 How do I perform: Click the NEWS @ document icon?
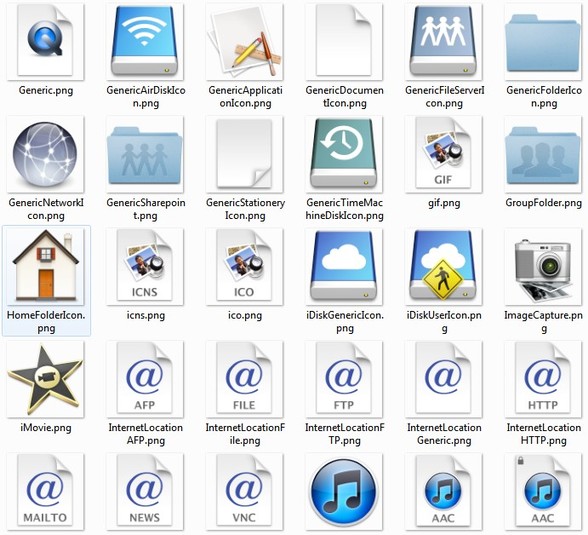pyautogui.click(x=145, y=492)
